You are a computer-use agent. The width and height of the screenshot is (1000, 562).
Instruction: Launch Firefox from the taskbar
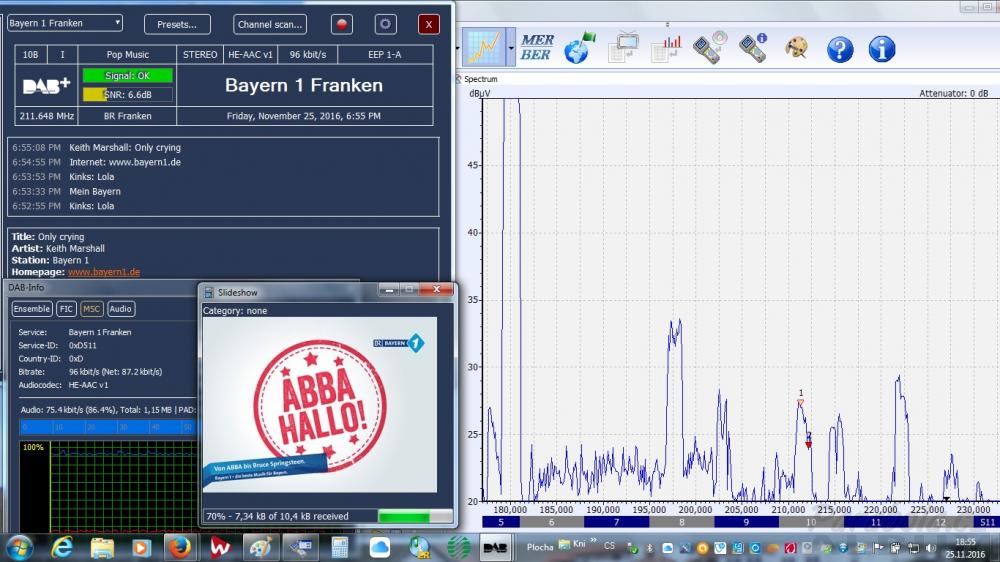click(x=179, y=547)
